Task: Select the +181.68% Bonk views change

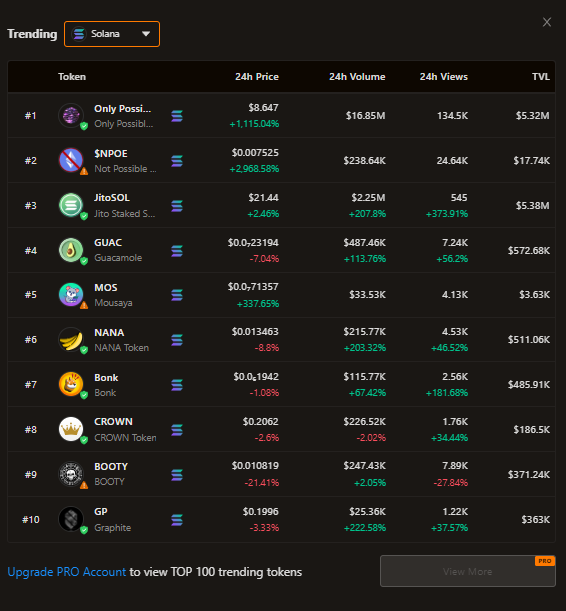Action: pyautogui.click(x=447, y=393)
